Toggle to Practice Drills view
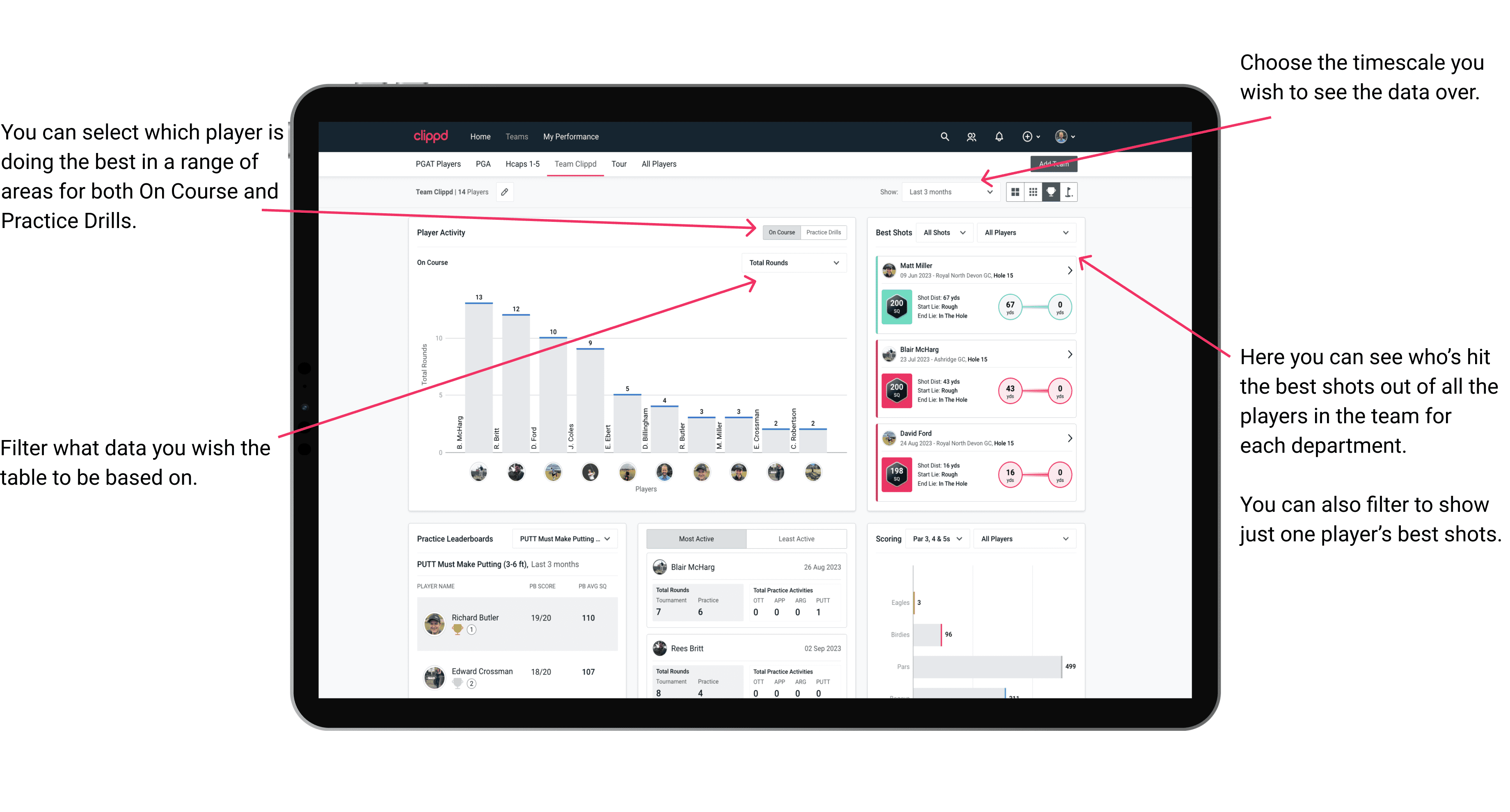 [x=824, y=233]
